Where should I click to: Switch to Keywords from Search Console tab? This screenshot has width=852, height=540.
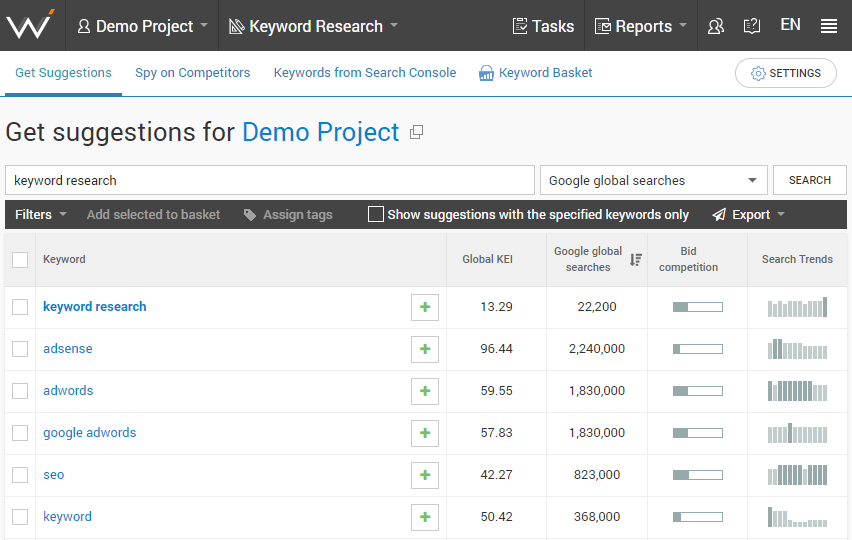click(365, 73)
